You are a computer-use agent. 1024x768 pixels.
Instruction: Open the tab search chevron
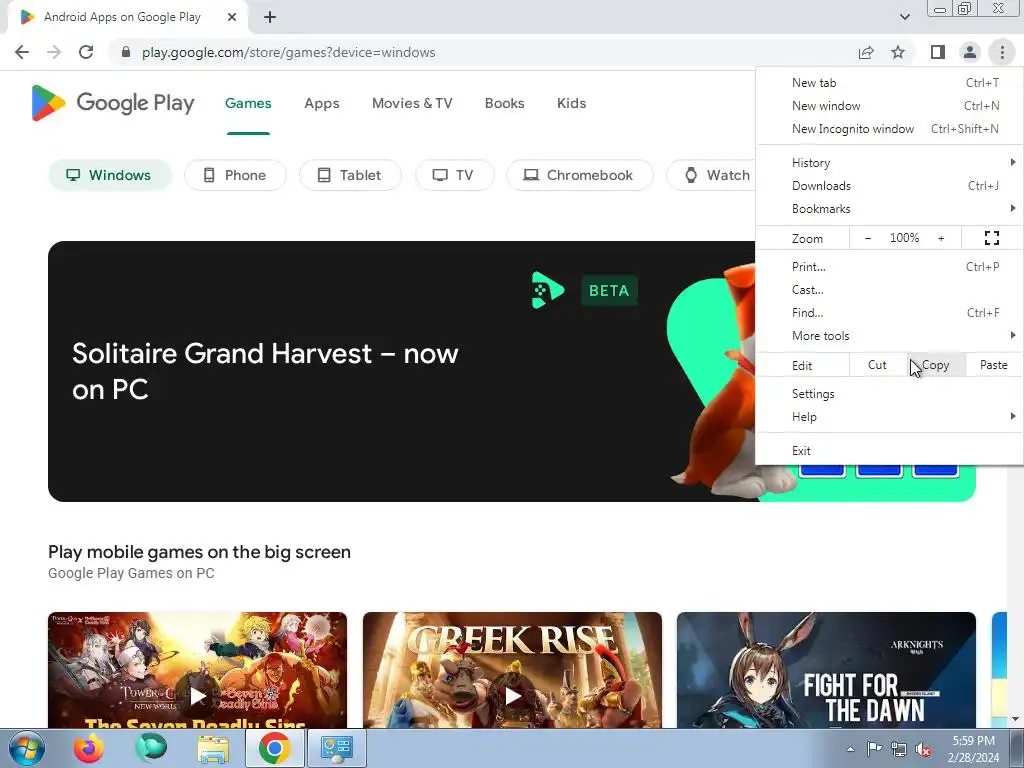point(904,17)
